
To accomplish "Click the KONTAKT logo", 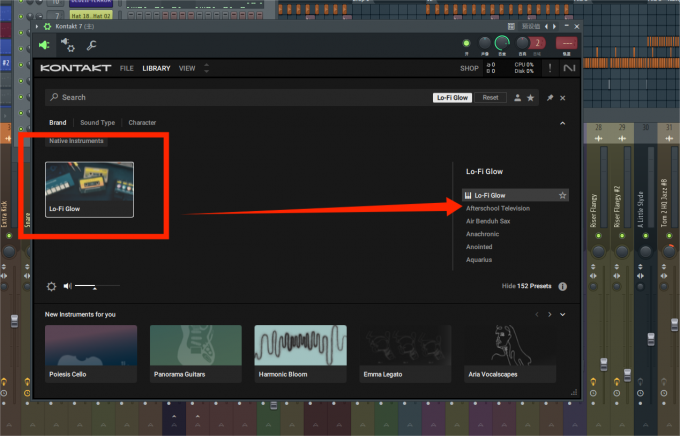I will 76,68.
